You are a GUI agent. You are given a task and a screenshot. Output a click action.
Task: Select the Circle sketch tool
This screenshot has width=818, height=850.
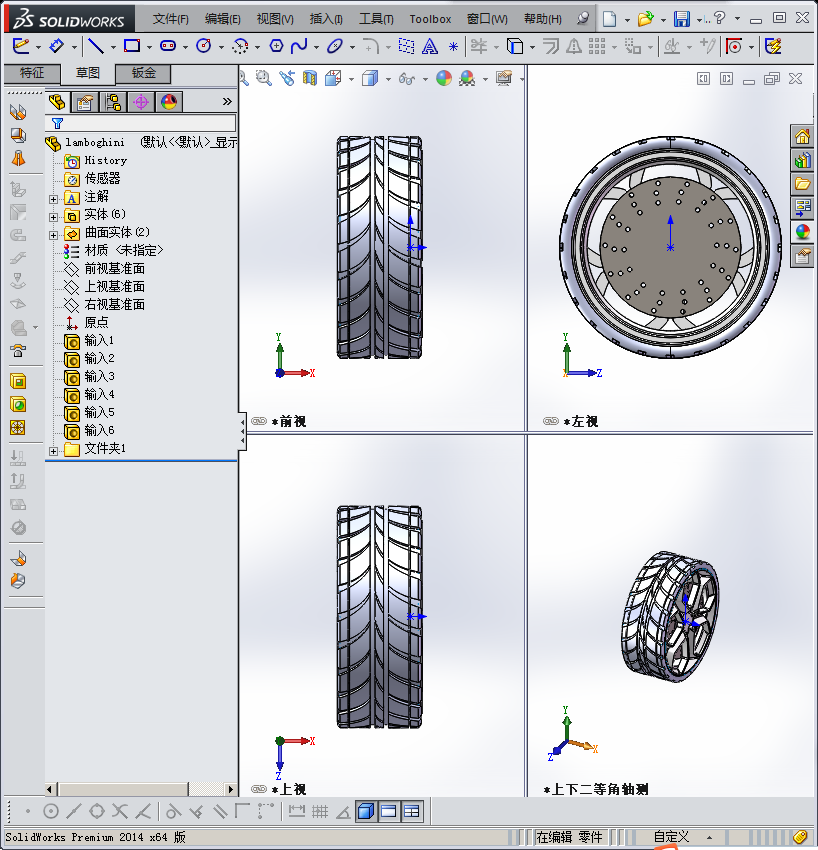pyautogui.click(x=204, y=46)
